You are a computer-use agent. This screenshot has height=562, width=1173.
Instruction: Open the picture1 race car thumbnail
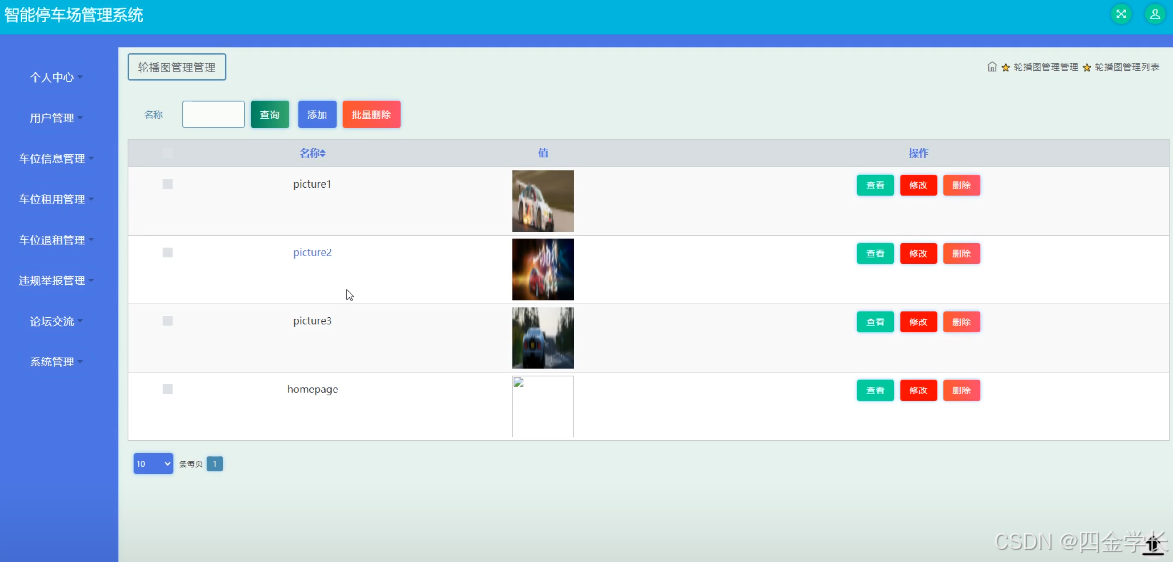(543, 201)
